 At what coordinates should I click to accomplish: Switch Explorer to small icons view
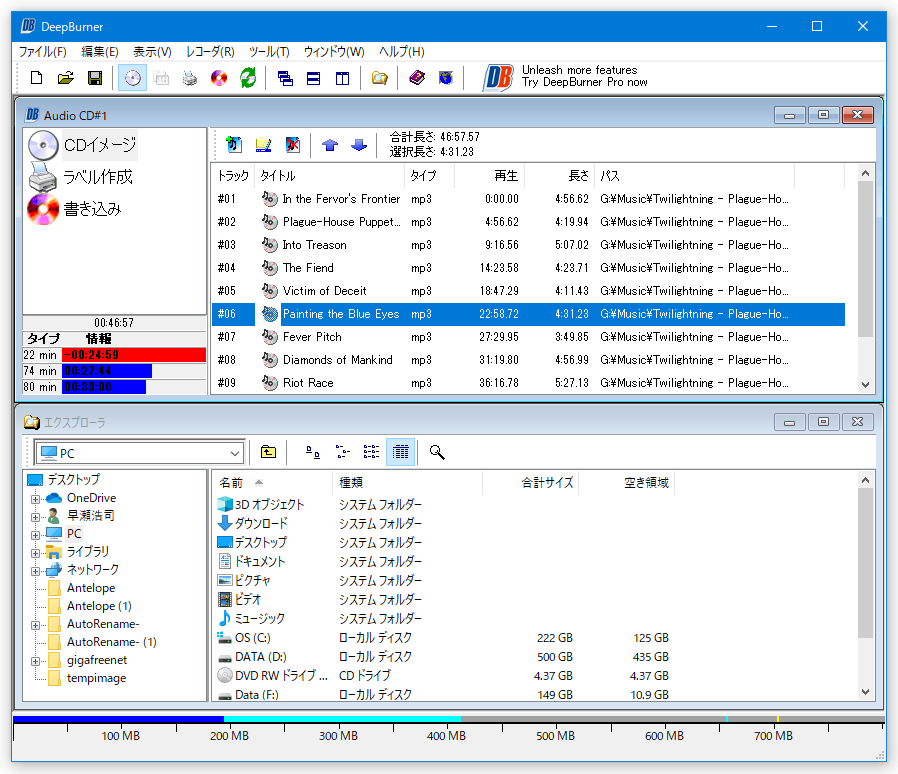click(342, 452)
